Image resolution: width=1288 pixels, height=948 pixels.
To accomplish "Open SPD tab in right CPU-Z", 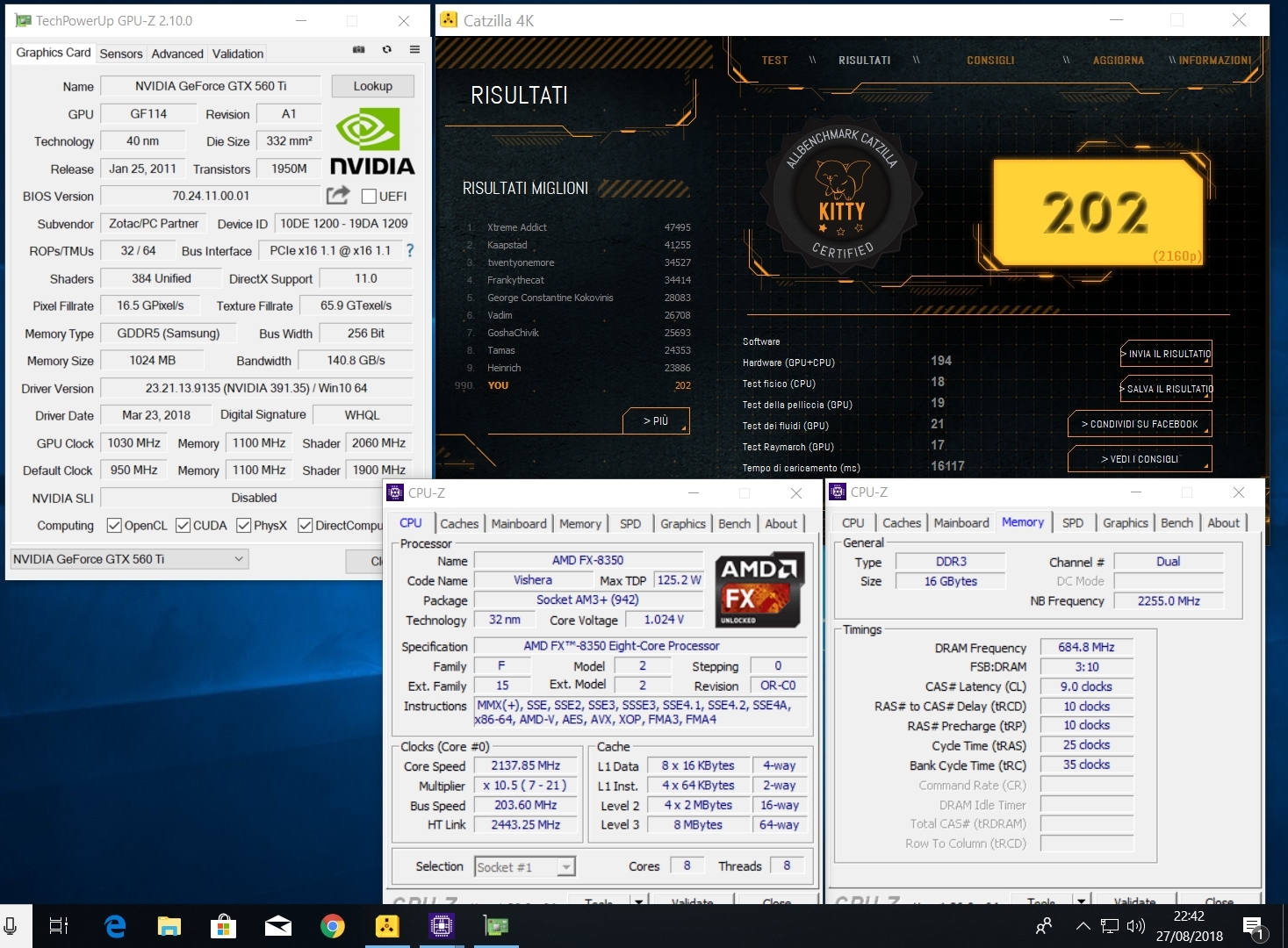I will click(1073, 522).
